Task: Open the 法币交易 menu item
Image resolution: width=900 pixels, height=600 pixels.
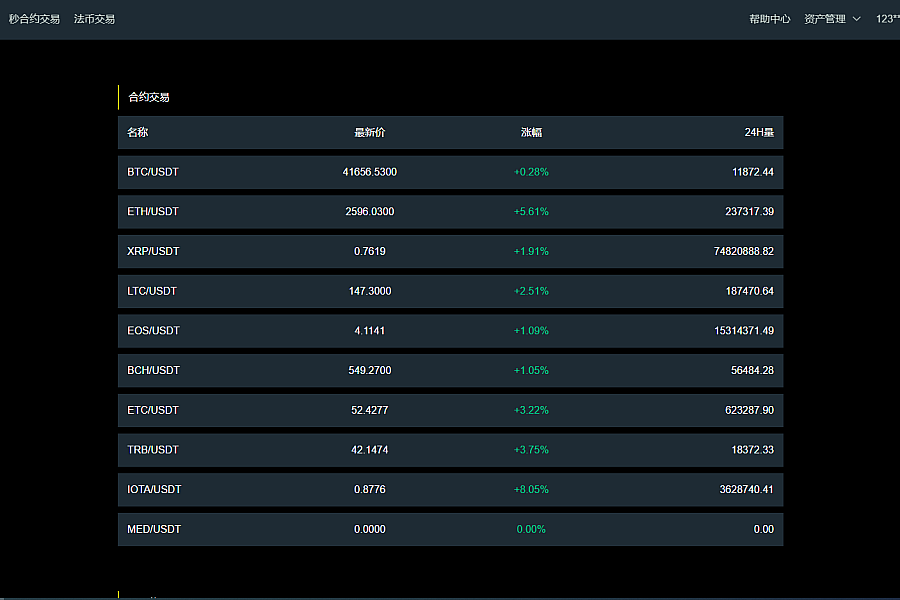Action: pyautogui.click(x=94, y=19)
